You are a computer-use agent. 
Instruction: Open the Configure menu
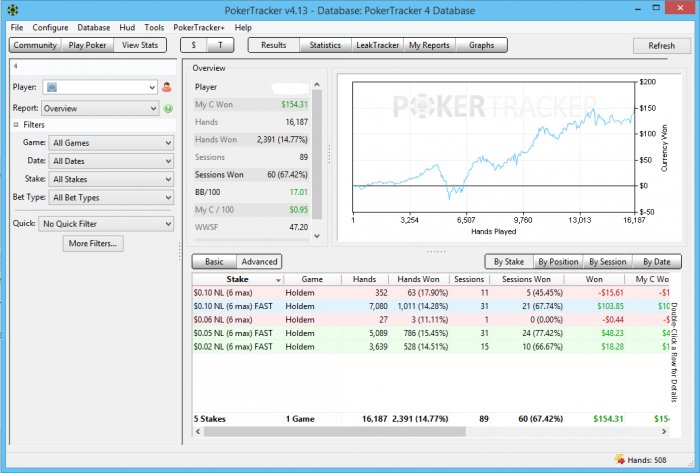(50, 27)
